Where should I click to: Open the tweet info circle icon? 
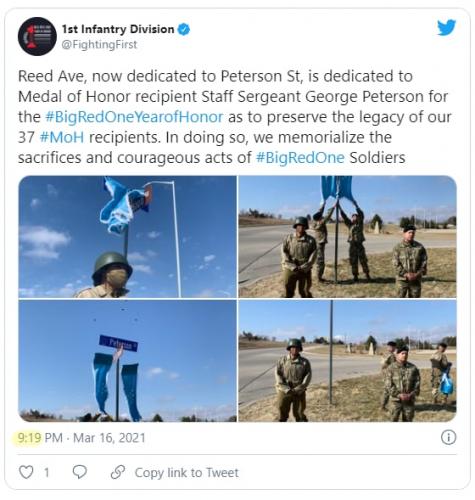[448, 437]
